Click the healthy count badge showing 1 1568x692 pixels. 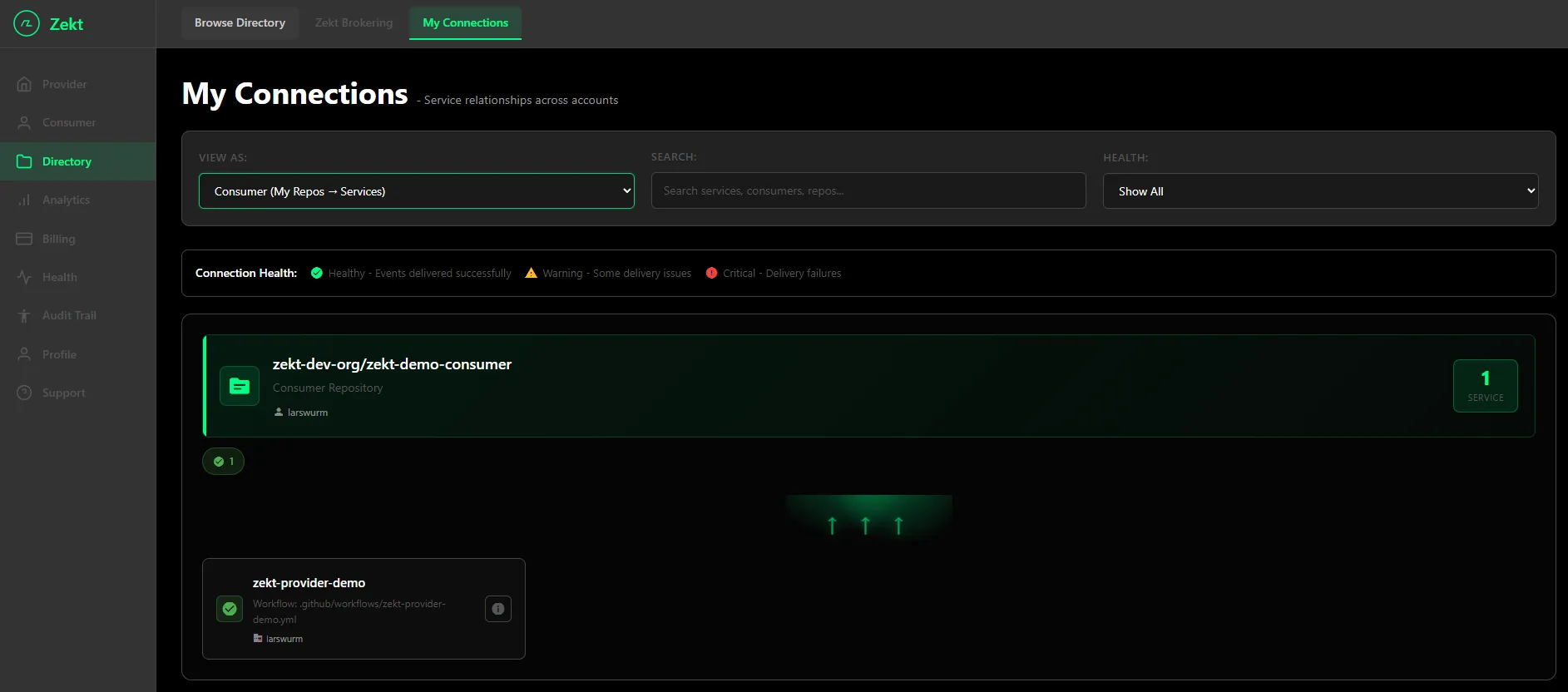pos(223,462)
